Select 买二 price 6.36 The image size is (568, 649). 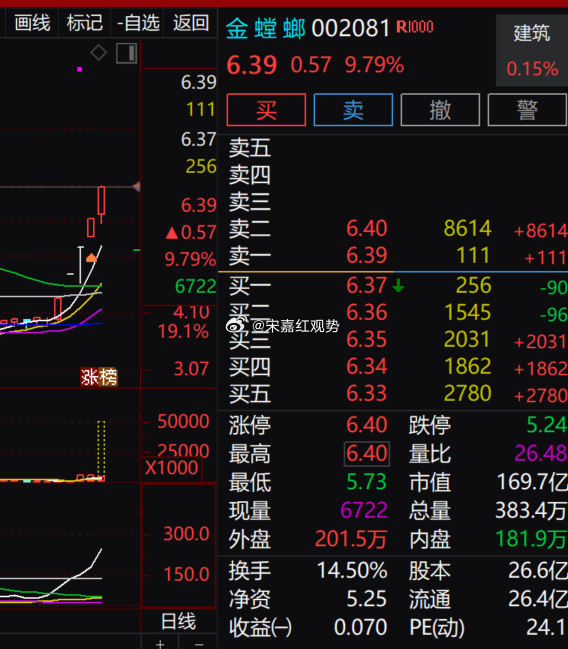pyautogui.click(x=367, y=312)
